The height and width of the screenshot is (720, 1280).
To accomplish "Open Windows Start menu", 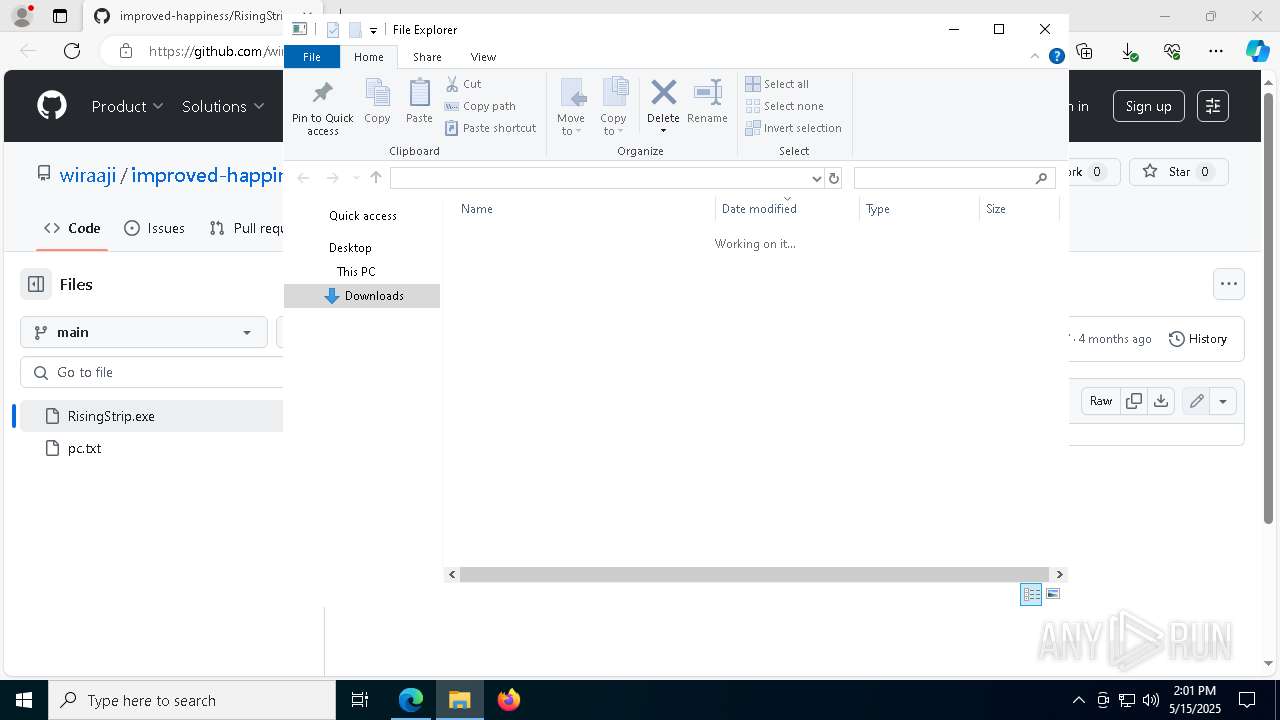I will pos(24,700).
